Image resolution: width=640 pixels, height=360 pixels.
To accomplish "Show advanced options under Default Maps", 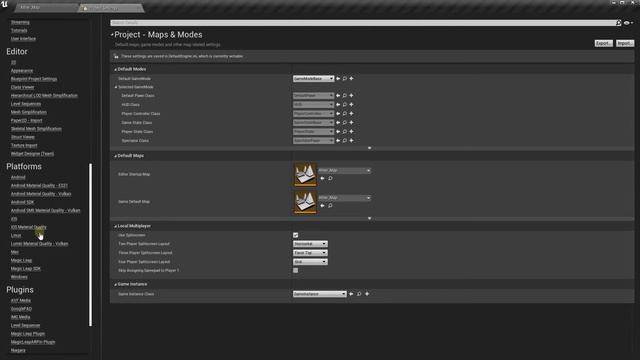I will click(370, 218).
